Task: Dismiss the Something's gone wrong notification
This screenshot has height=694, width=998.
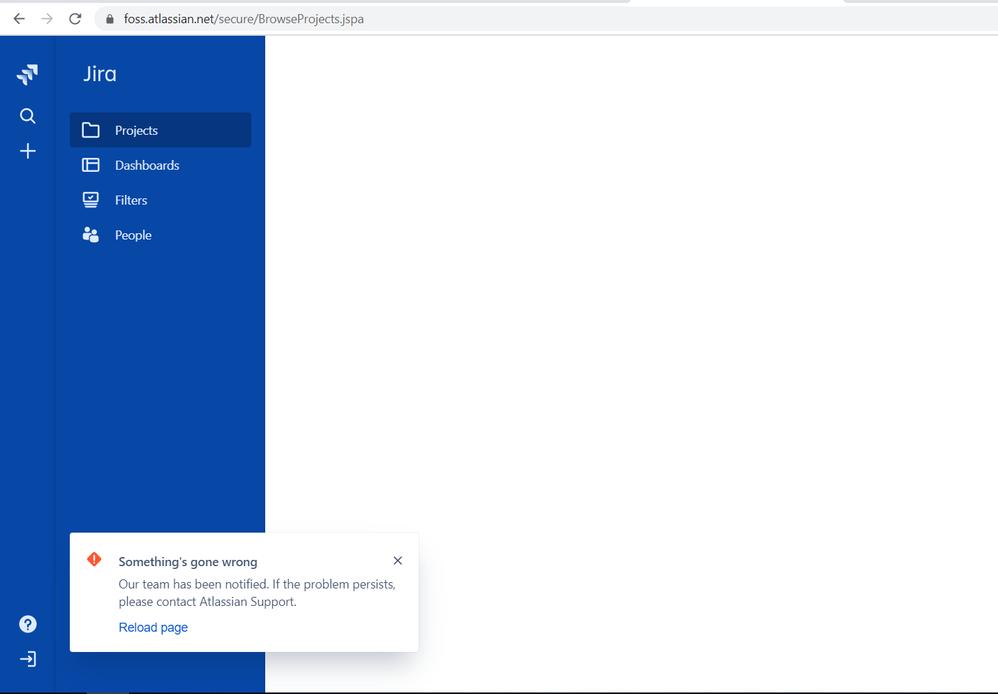Action: coord(398,560)
